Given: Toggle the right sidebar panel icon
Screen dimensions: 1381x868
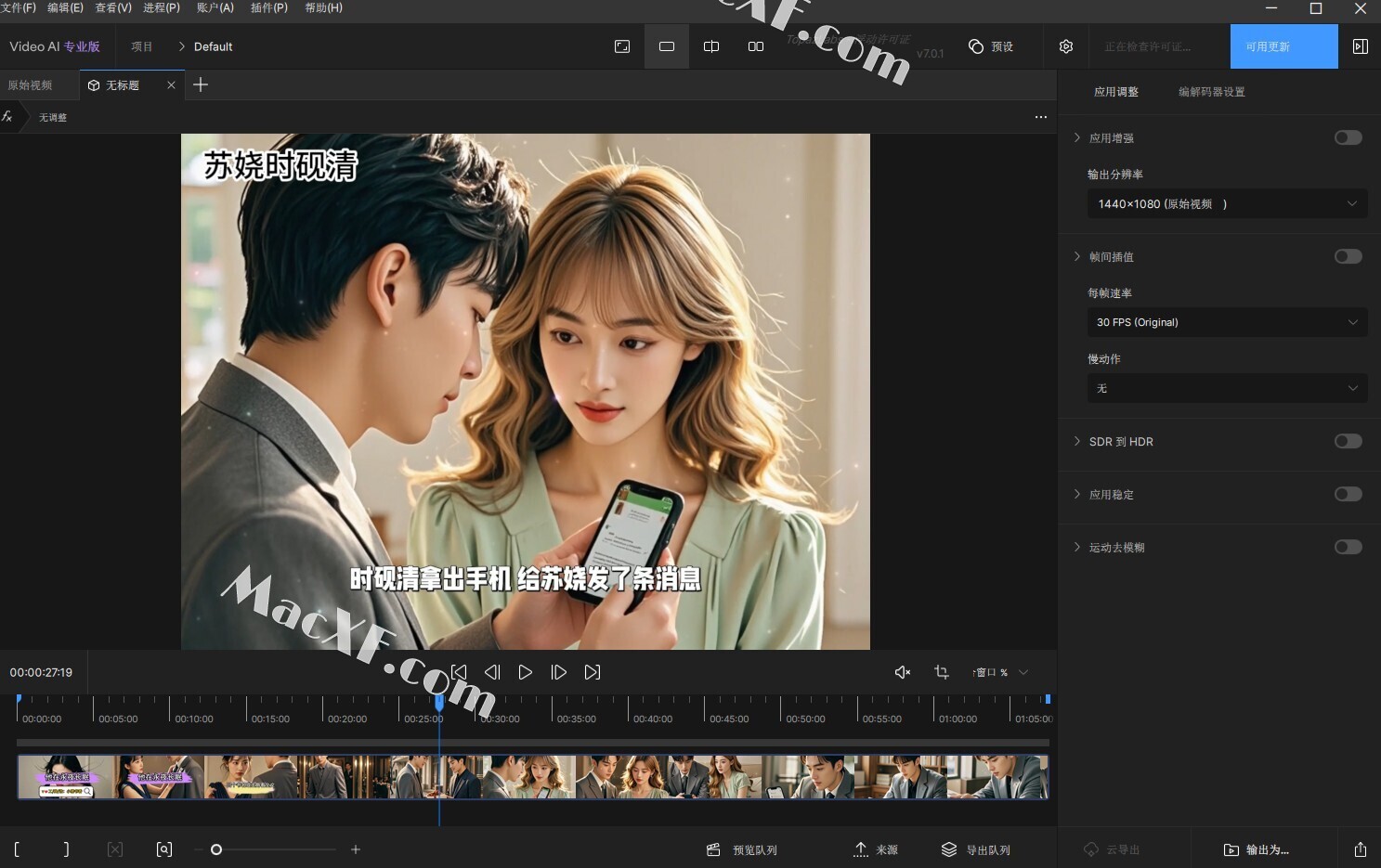Looking at the screenshot, I should tap(1361, 46).
